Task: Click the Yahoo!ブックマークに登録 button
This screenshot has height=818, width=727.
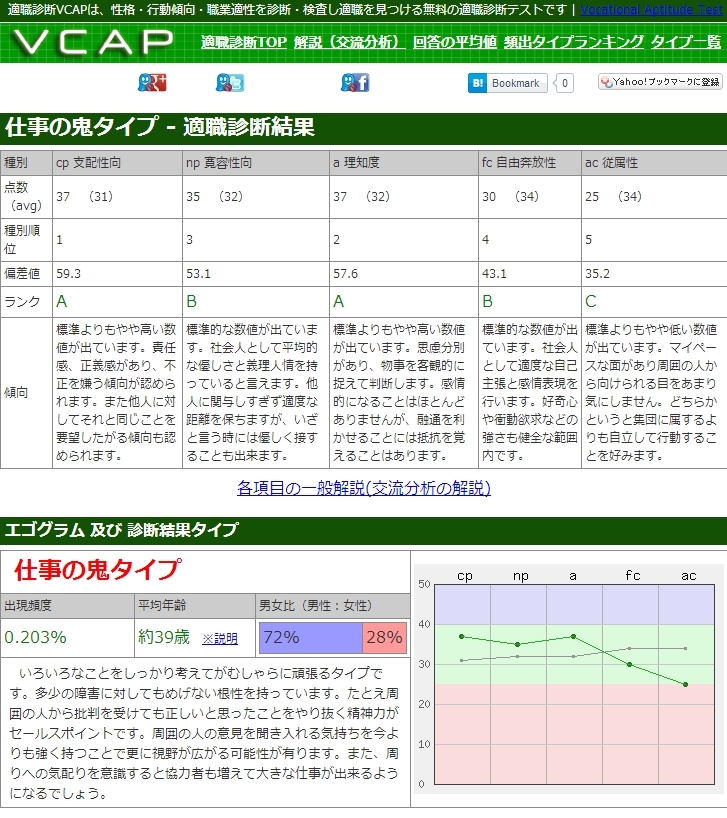Action: coord(660,82)
